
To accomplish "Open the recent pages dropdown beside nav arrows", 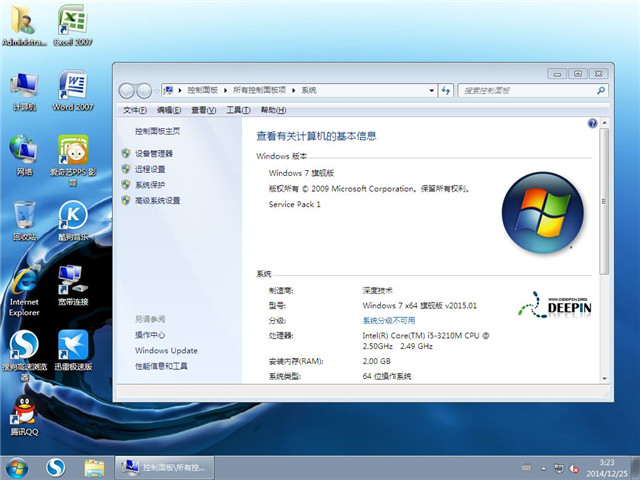I will (156, 91).
